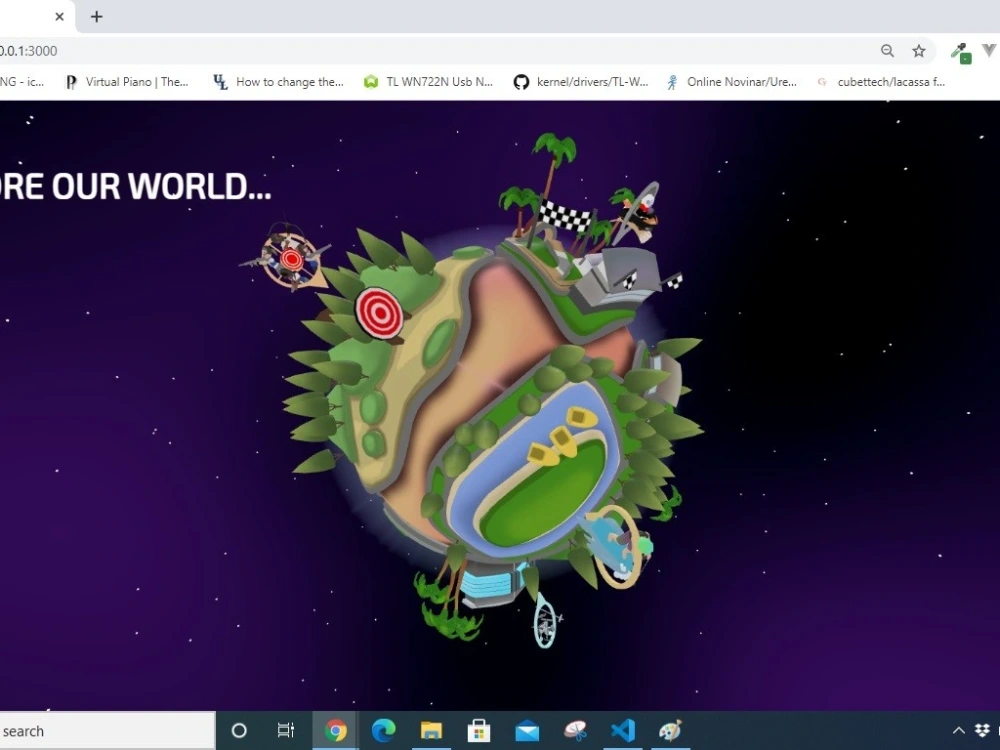Click the checkered race flag on planet

point(565,217)
